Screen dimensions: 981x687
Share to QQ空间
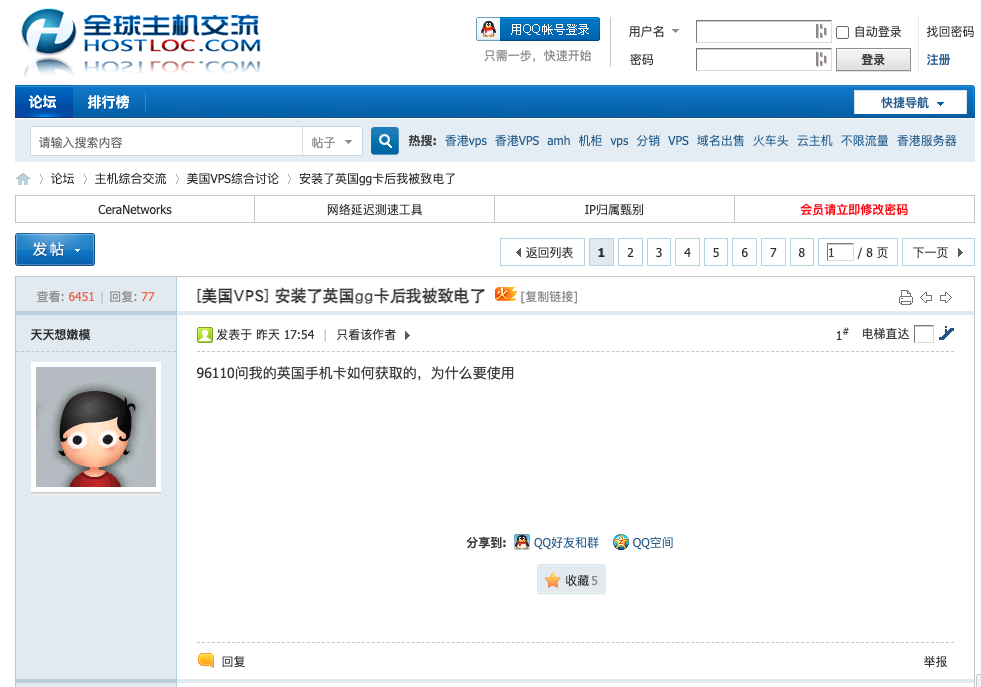click(643, 542)
